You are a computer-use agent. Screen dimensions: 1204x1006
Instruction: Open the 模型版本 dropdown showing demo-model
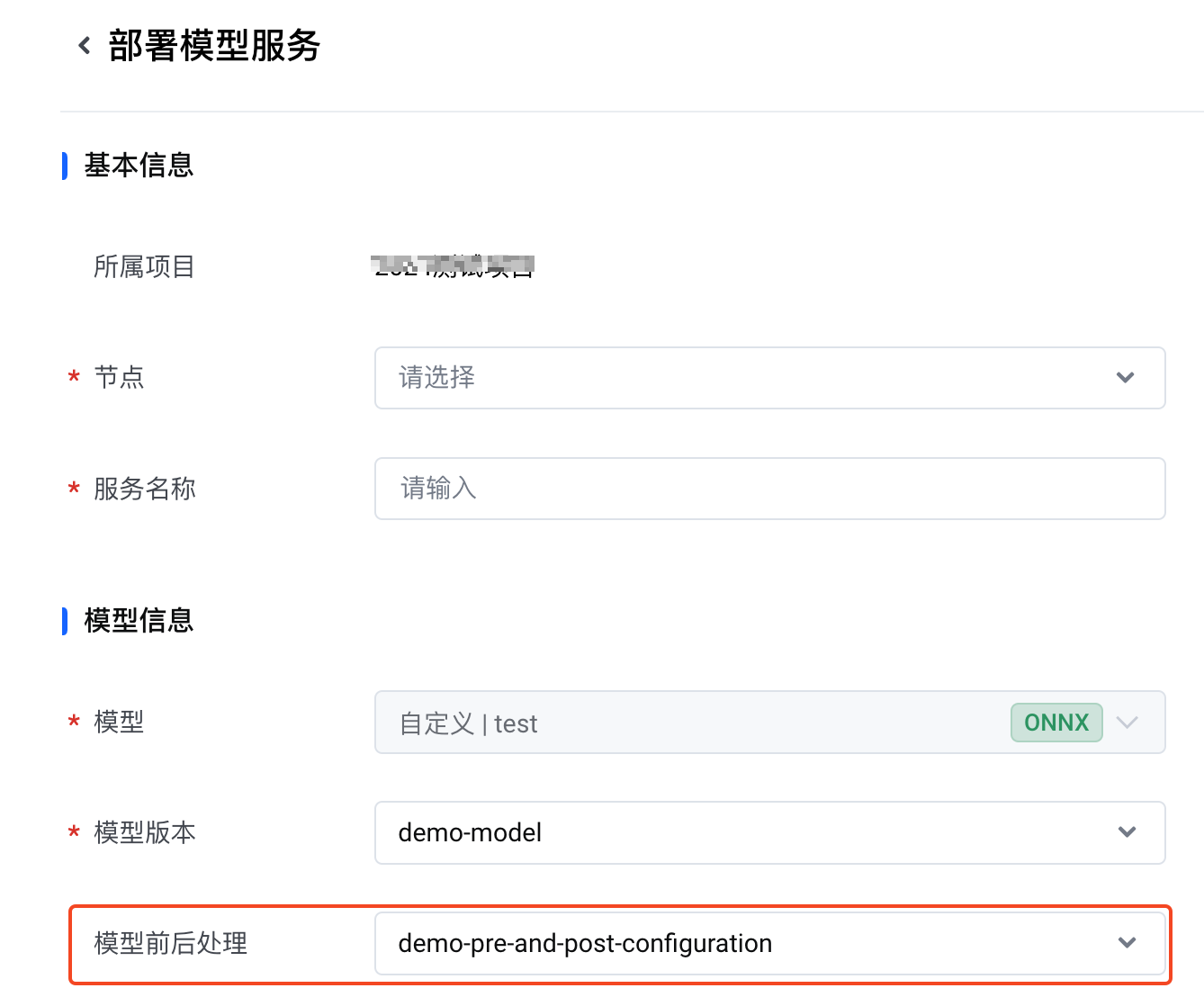coord(769,832)
